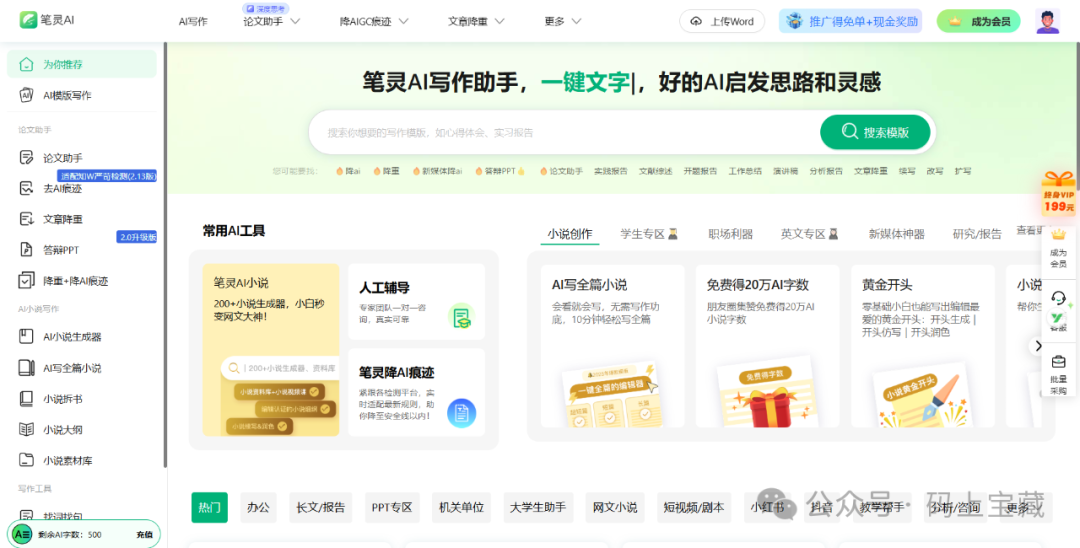Click the yellow 成为会员 top button
The width and height of the screenshot is (1080, 548).
[979, 21]
